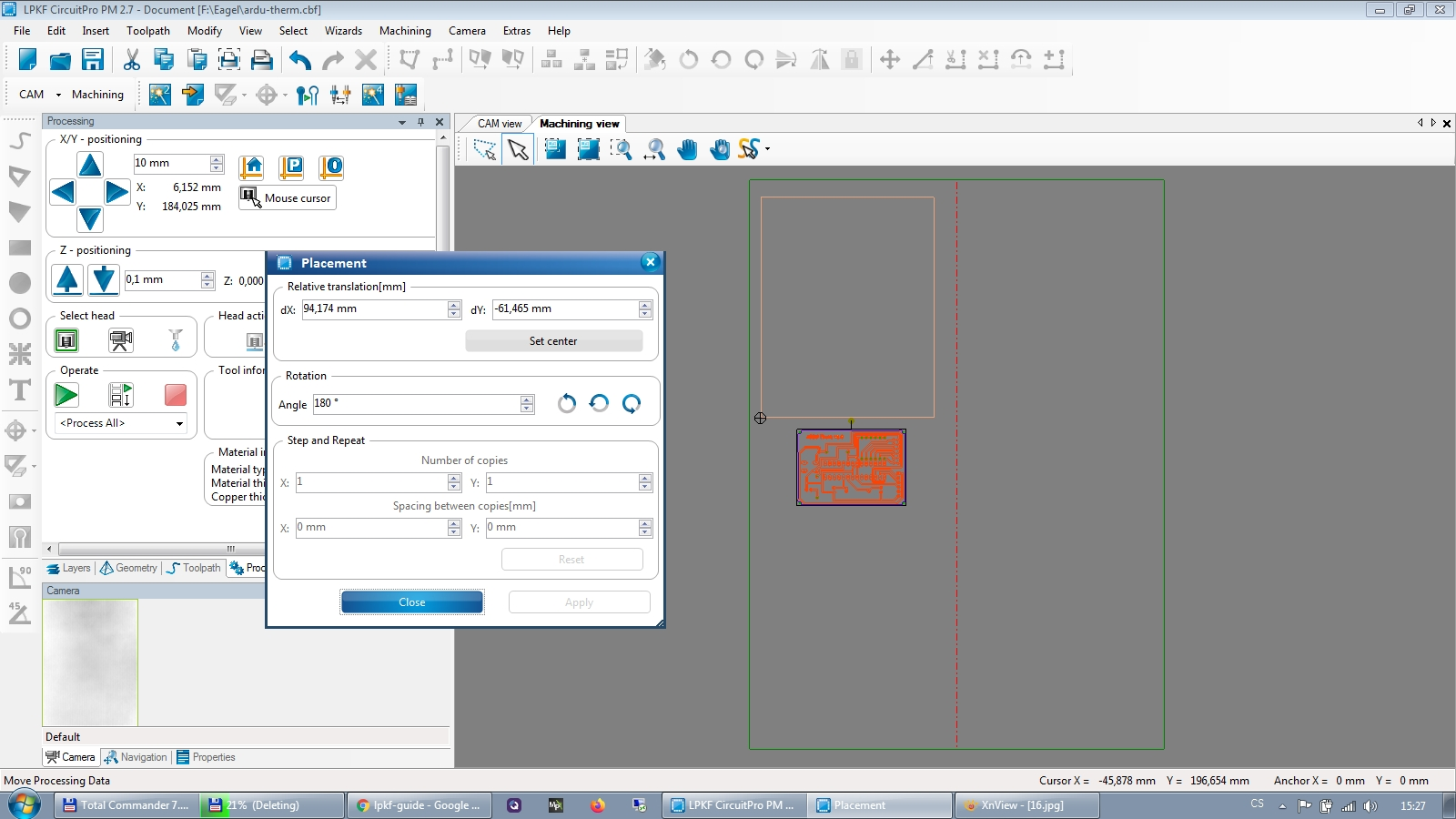Open the Process Planning Wizard icon
This screenshot has width=1456, height=819.
[x=160, y=95]
